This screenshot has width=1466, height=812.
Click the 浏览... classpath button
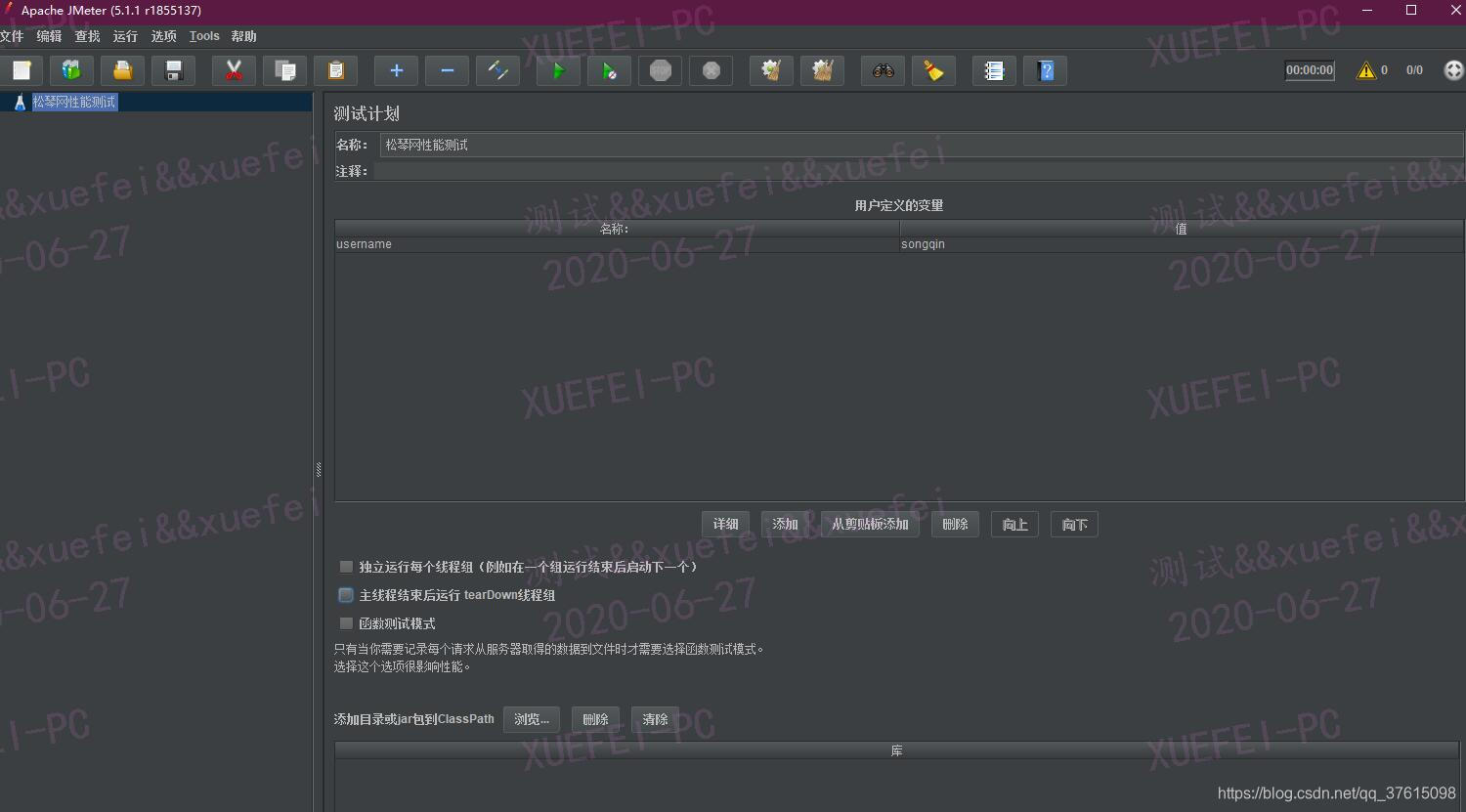[532, 719]
